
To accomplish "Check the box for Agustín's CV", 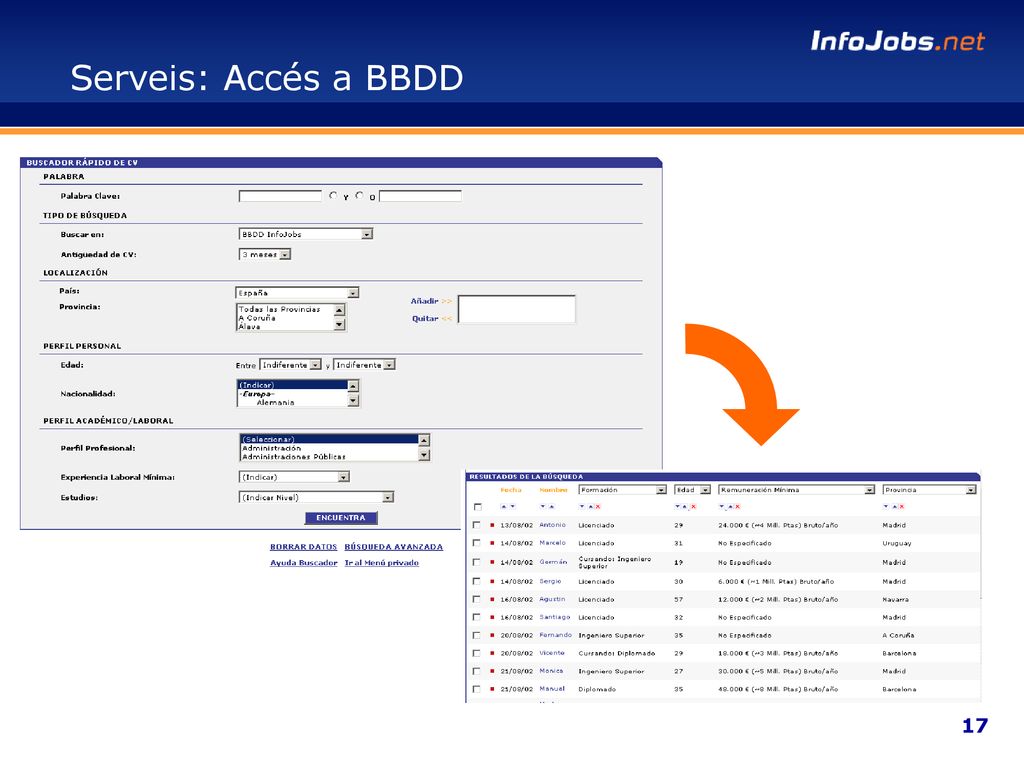I will (x=476, y=599).
